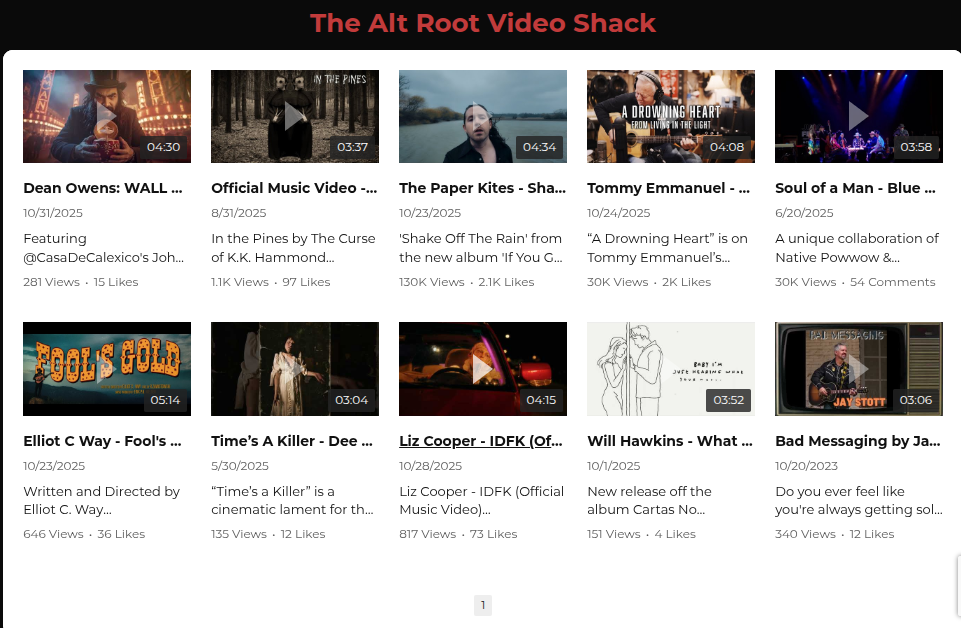Screen dimensions: 961x628
Task: Play the In the Pines video
Action: point(294,116)
